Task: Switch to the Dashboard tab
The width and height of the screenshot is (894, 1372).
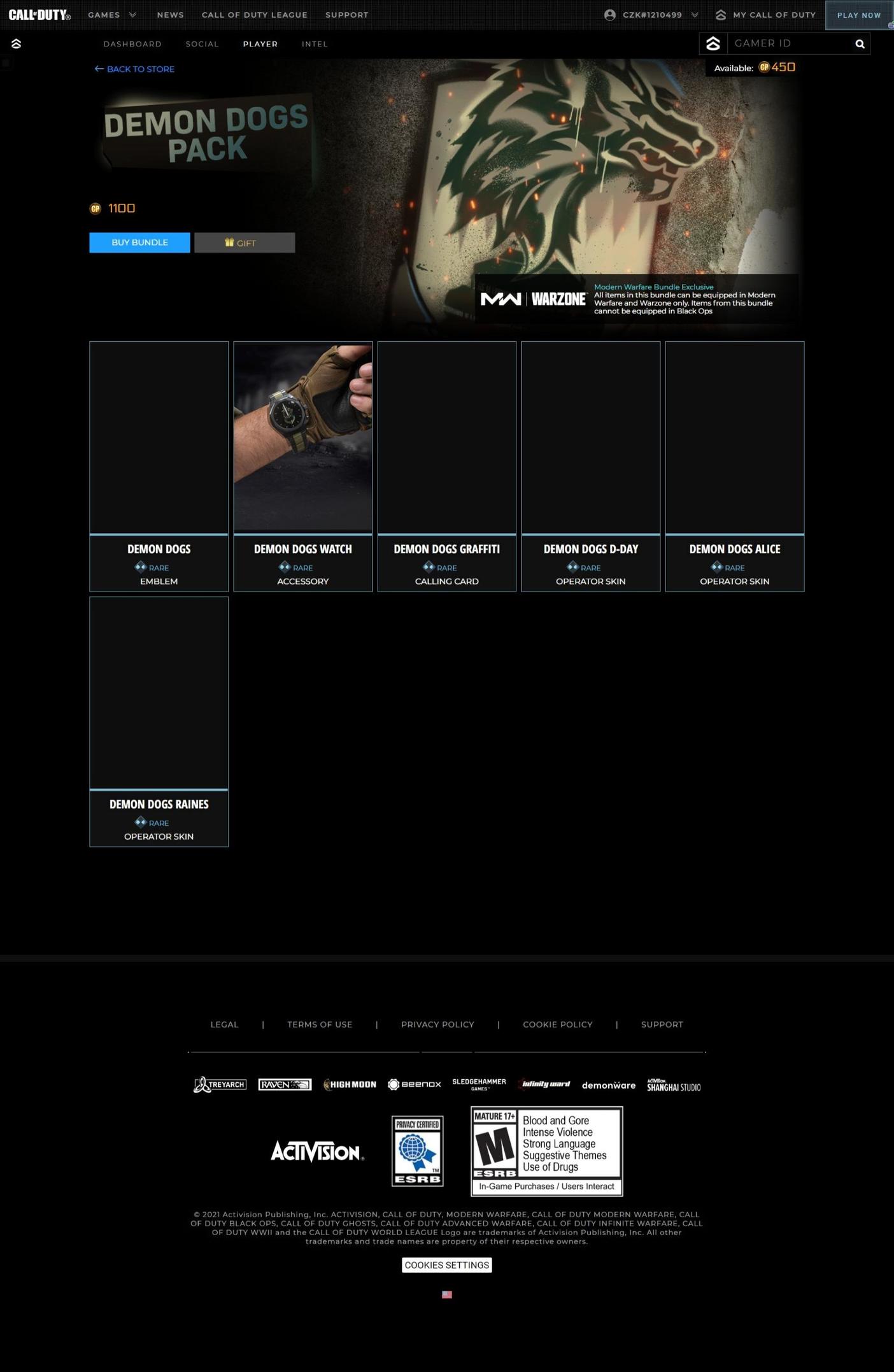Action: click(132, 44)
